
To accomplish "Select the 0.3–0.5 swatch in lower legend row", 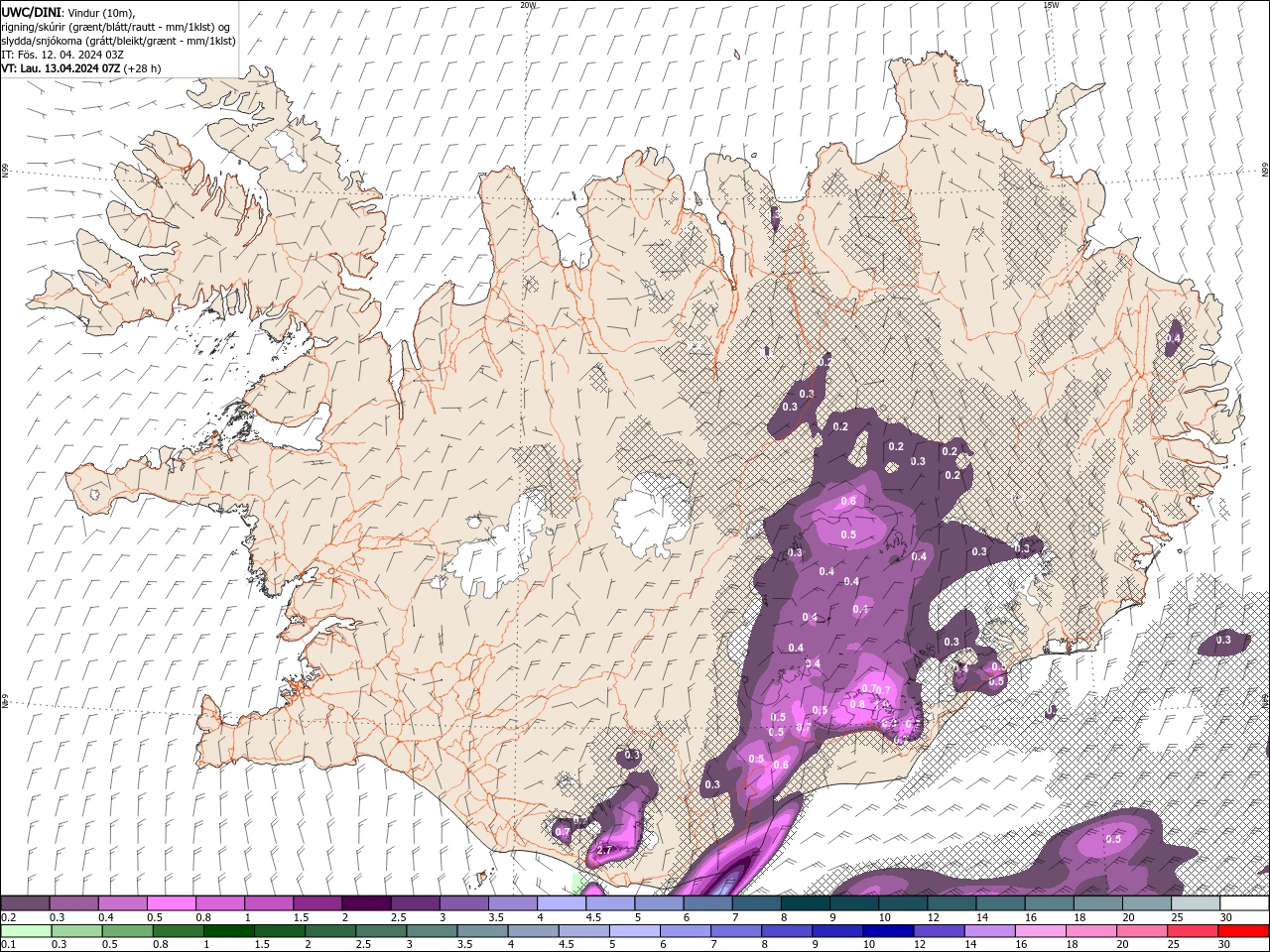I will [76, 931].
